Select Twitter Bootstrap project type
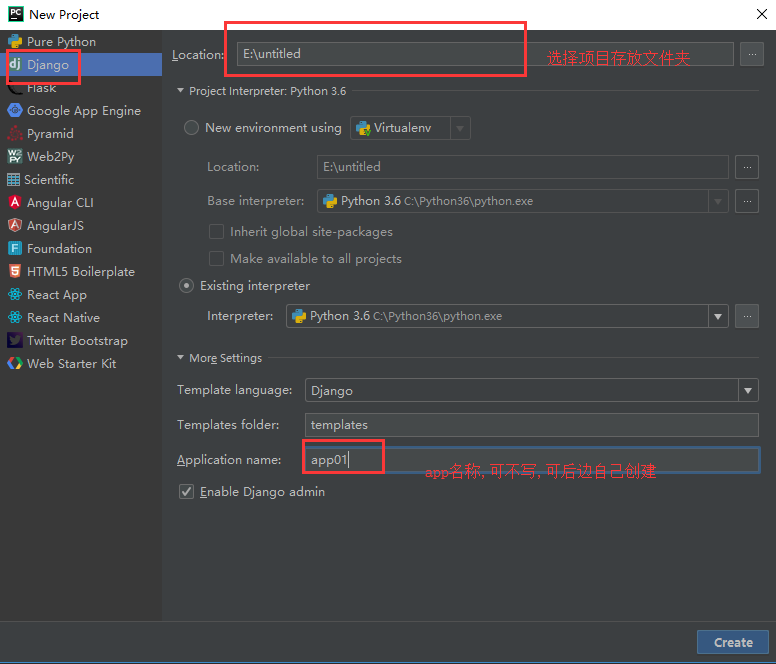 pyautogui.click(x=81, y=340)
